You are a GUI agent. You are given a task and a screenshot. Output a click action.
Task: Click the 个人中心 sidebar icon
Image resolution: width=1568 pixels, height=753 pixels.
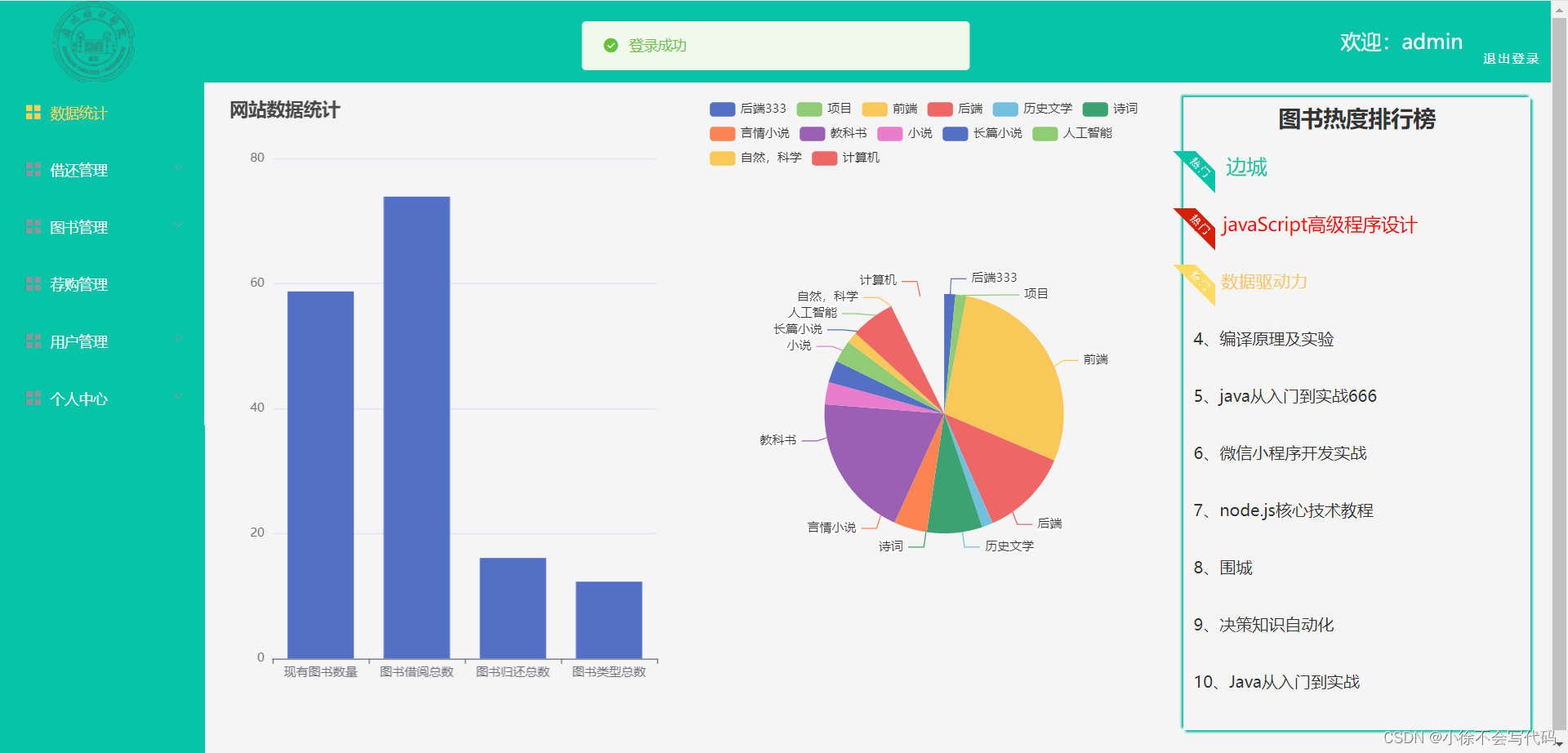tap(33, 398)
